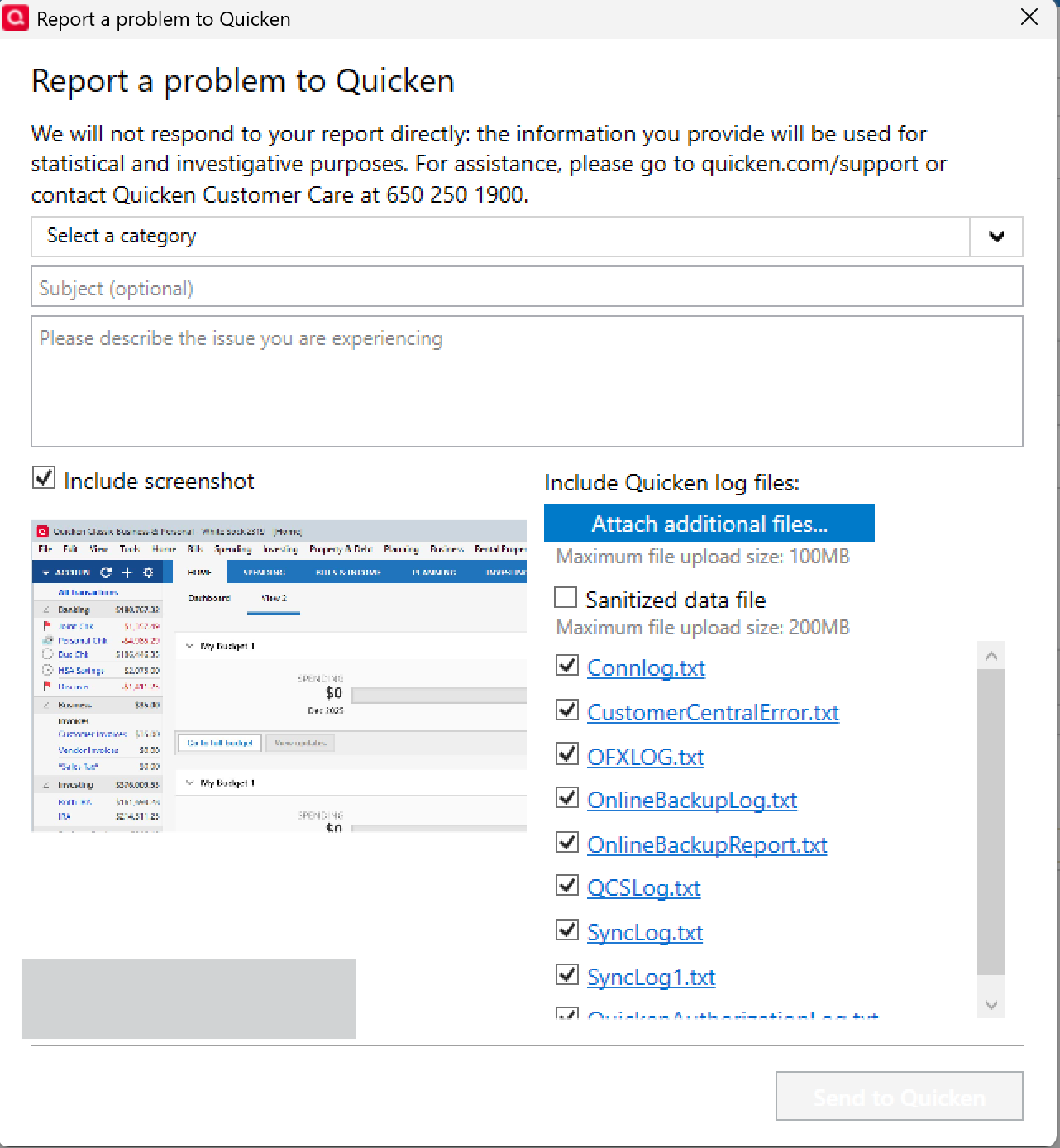Uncheck the OFXLOG.txt checkbox
1060x1148 pixels.
[x=567, y=753]
